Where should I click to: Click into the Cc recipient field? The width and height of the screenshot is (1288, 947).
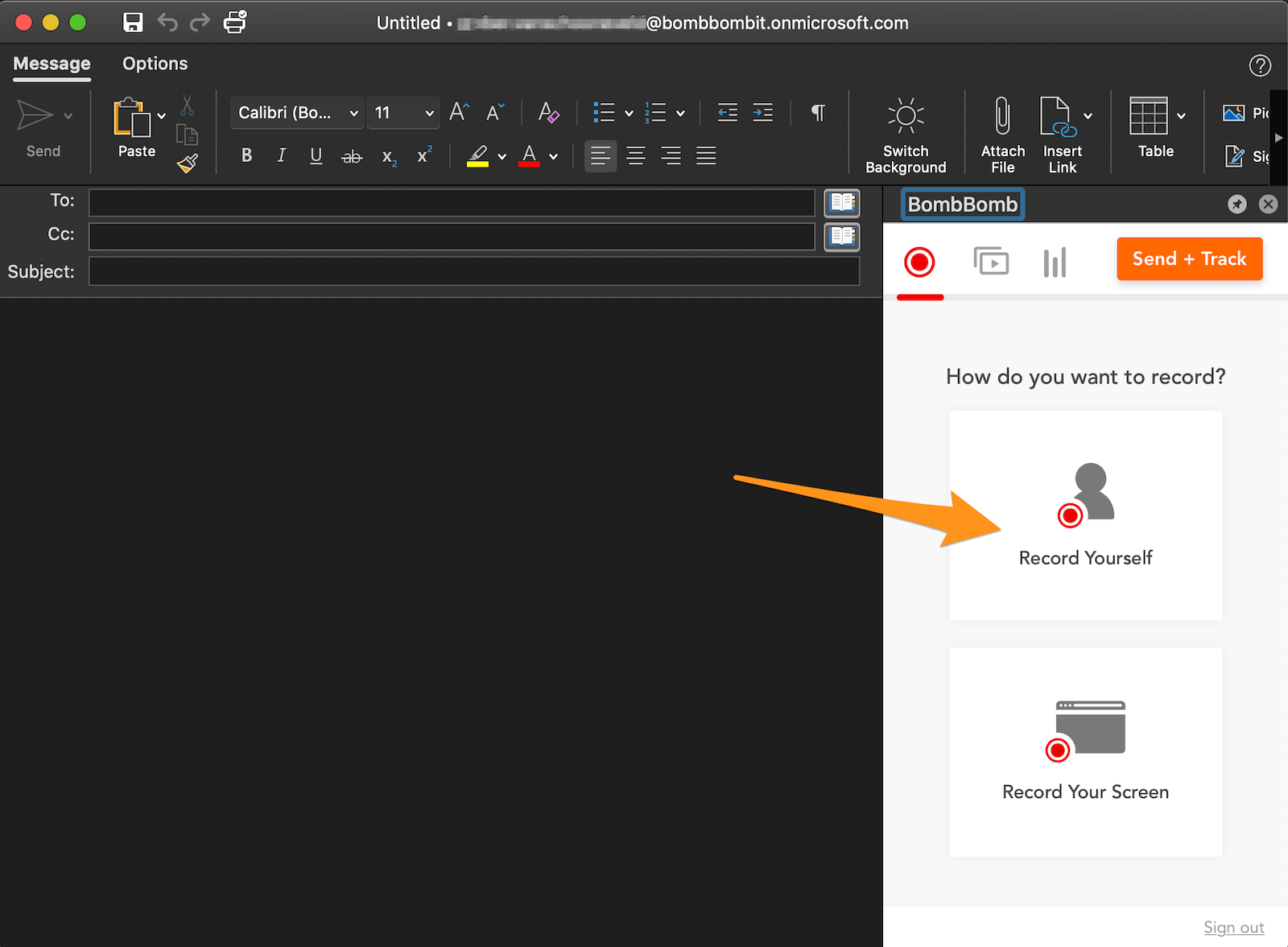(x=452, y=237)
